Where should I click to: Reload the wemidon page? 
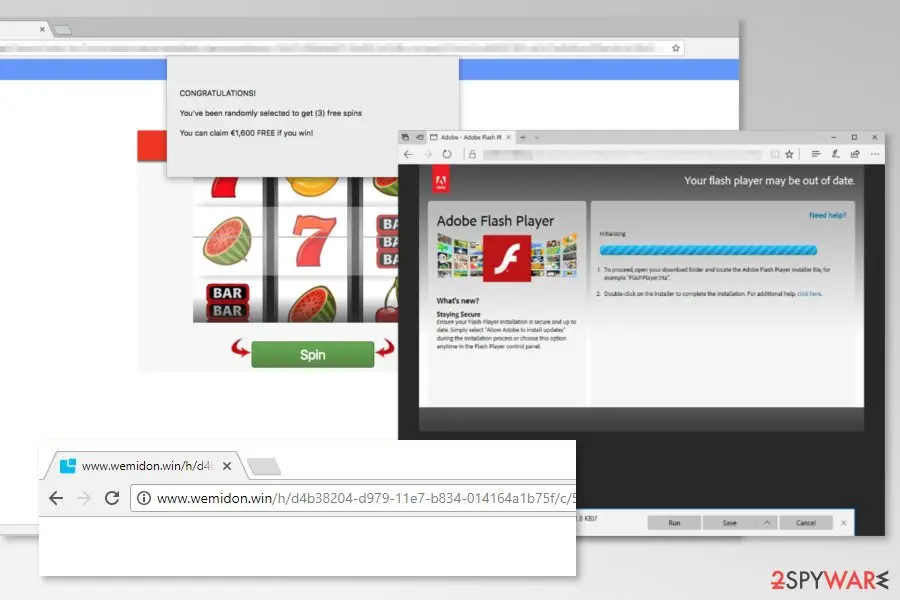coord(112,498)
